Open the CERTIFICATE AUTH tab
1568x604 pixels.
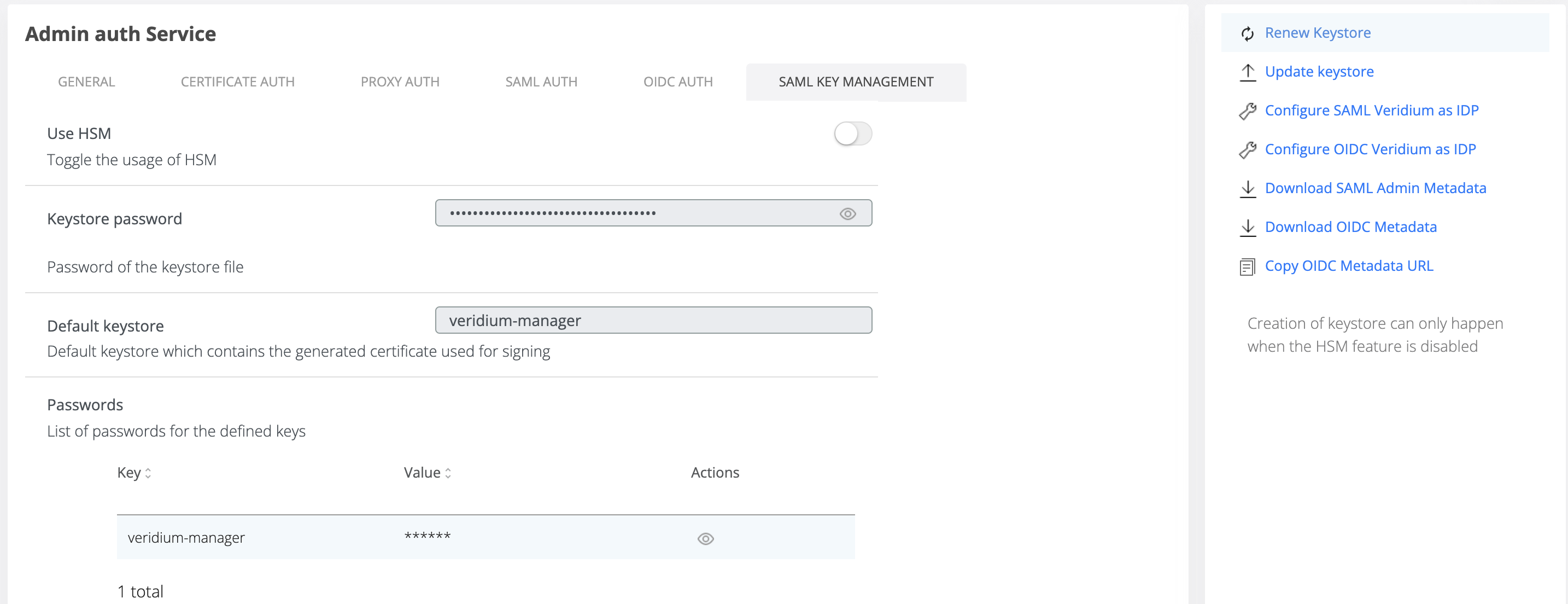(x=237, y=82)
